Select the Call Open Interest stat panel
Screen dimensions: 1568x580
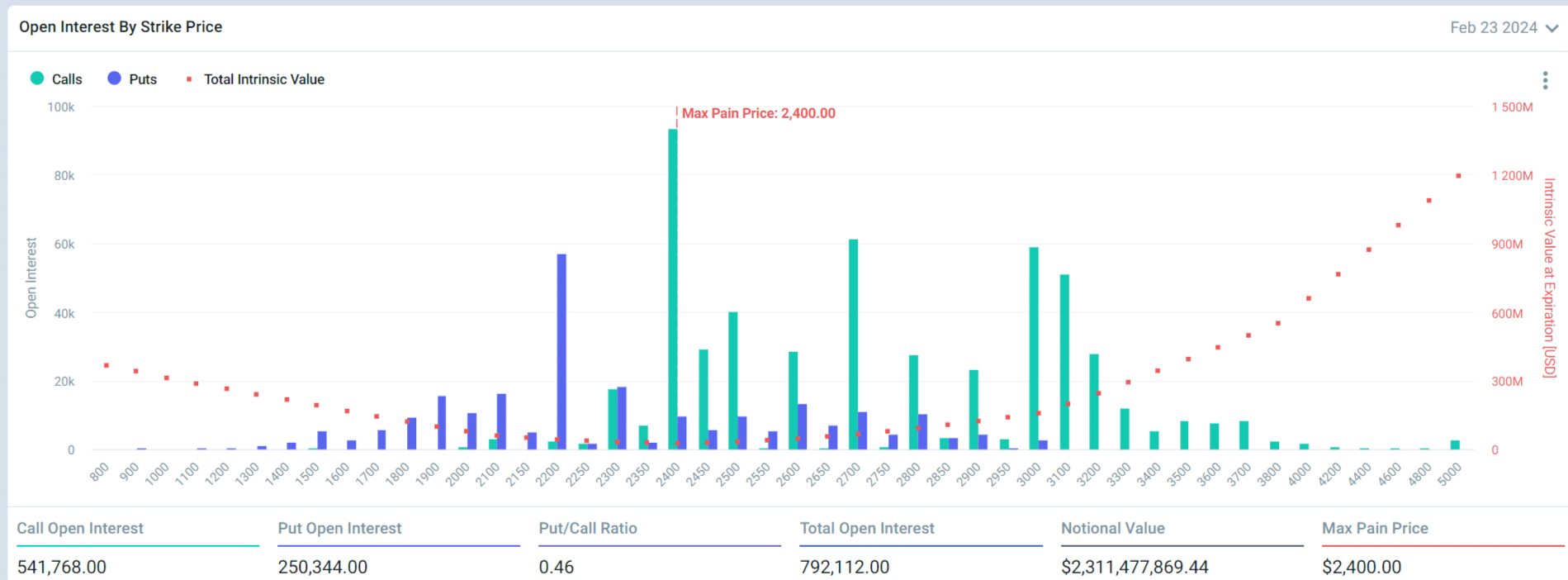(137, 548)
